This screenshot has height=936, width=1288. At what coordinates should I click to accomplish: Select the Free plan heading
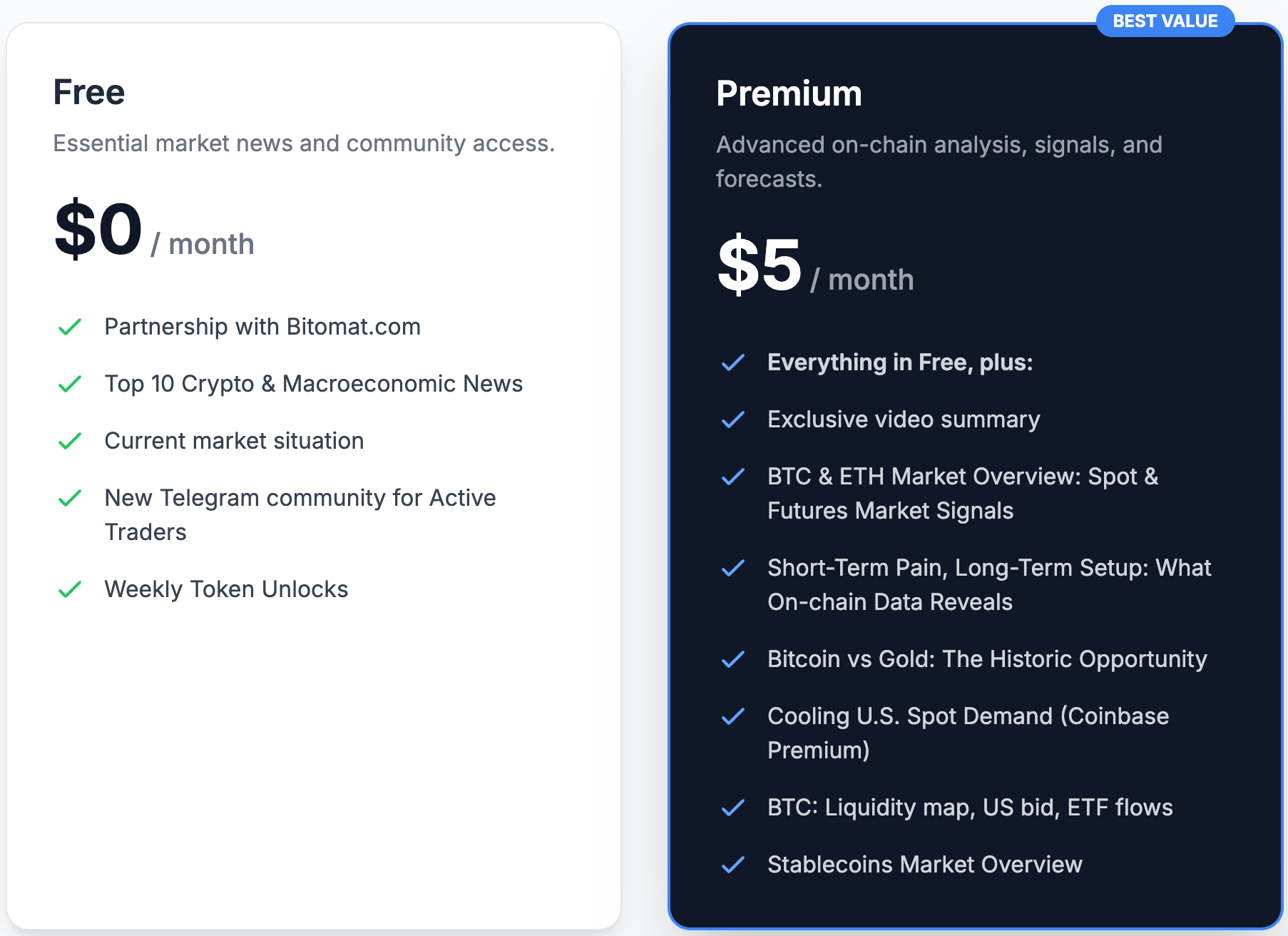click(x=89, y=92)
